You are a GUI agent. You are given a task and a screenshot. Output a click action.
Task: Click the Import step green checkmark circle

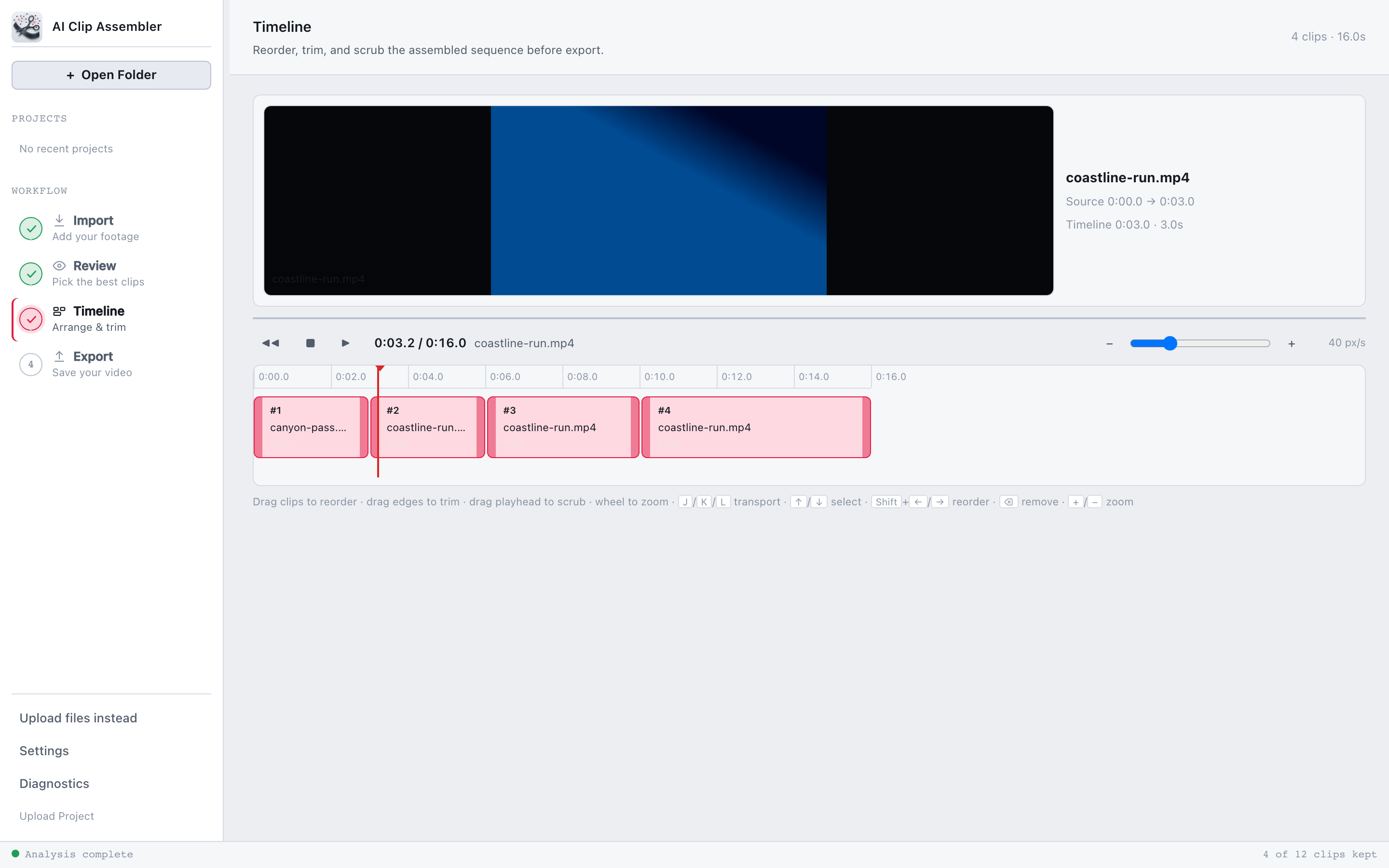coord(31,229)
